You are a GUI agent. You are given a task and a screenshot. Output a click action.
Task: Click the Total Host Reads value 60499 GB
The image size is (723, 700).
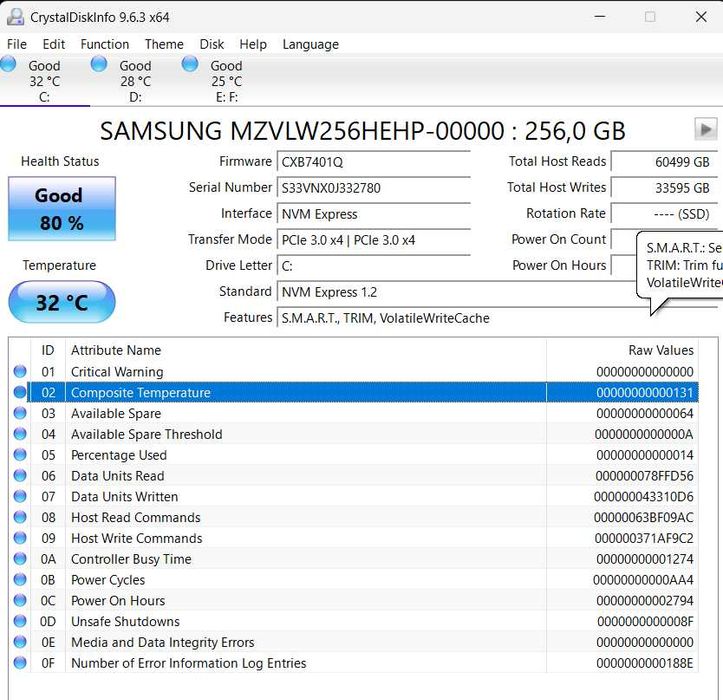point(664,162)
